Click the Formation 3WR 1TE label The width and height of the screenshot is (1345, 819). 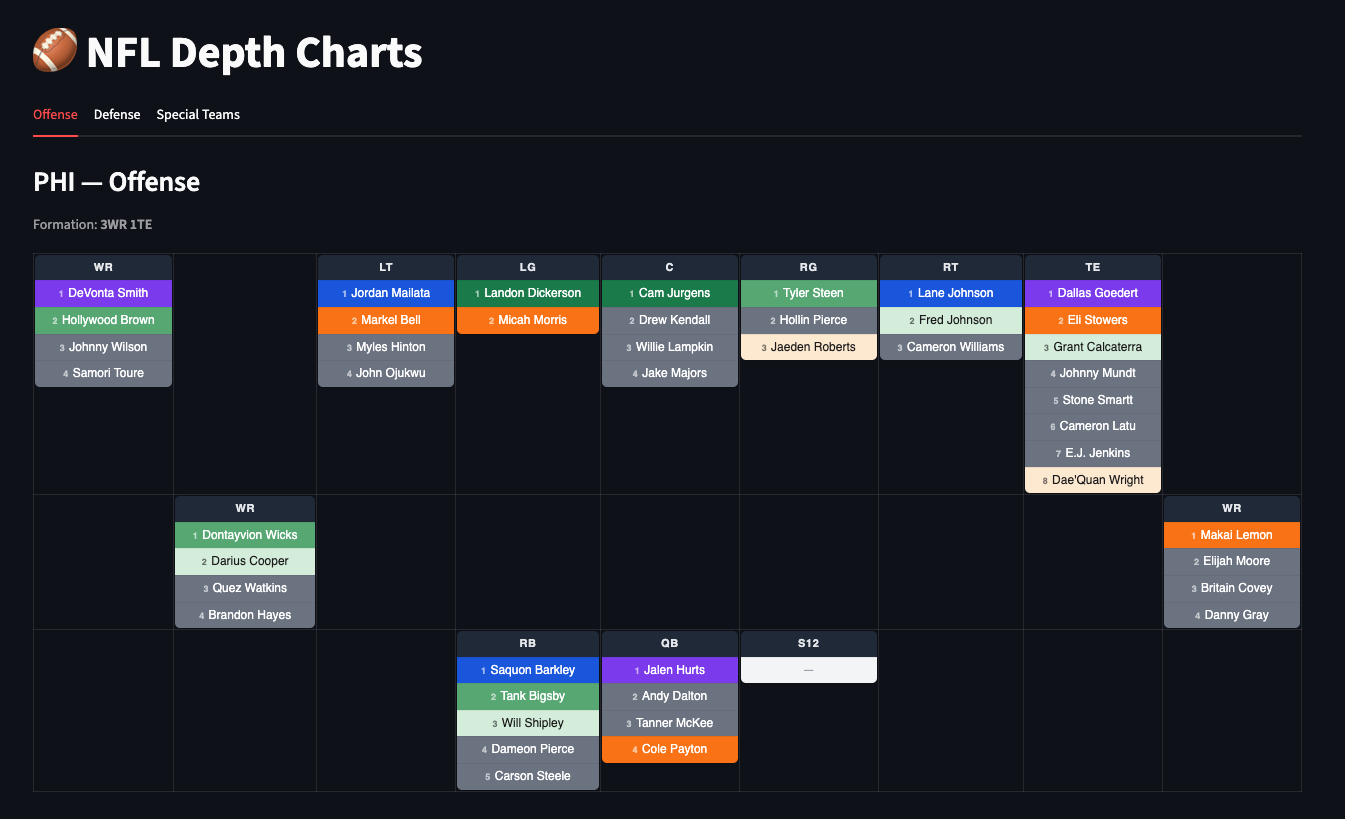(x=93, y=224)
